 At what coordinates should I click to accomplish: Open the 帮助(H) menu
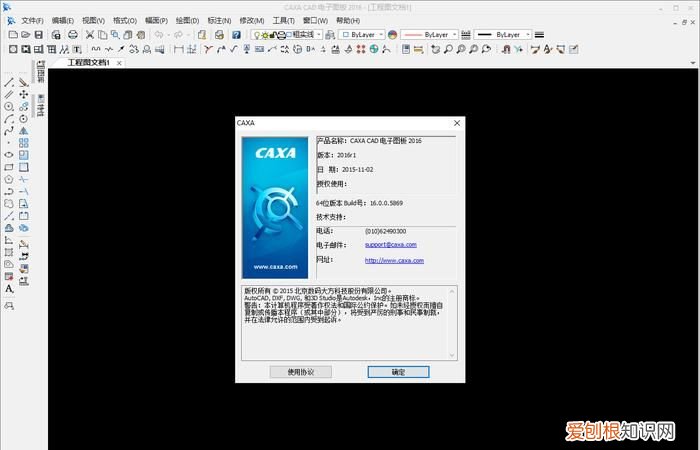coord(348,21)
